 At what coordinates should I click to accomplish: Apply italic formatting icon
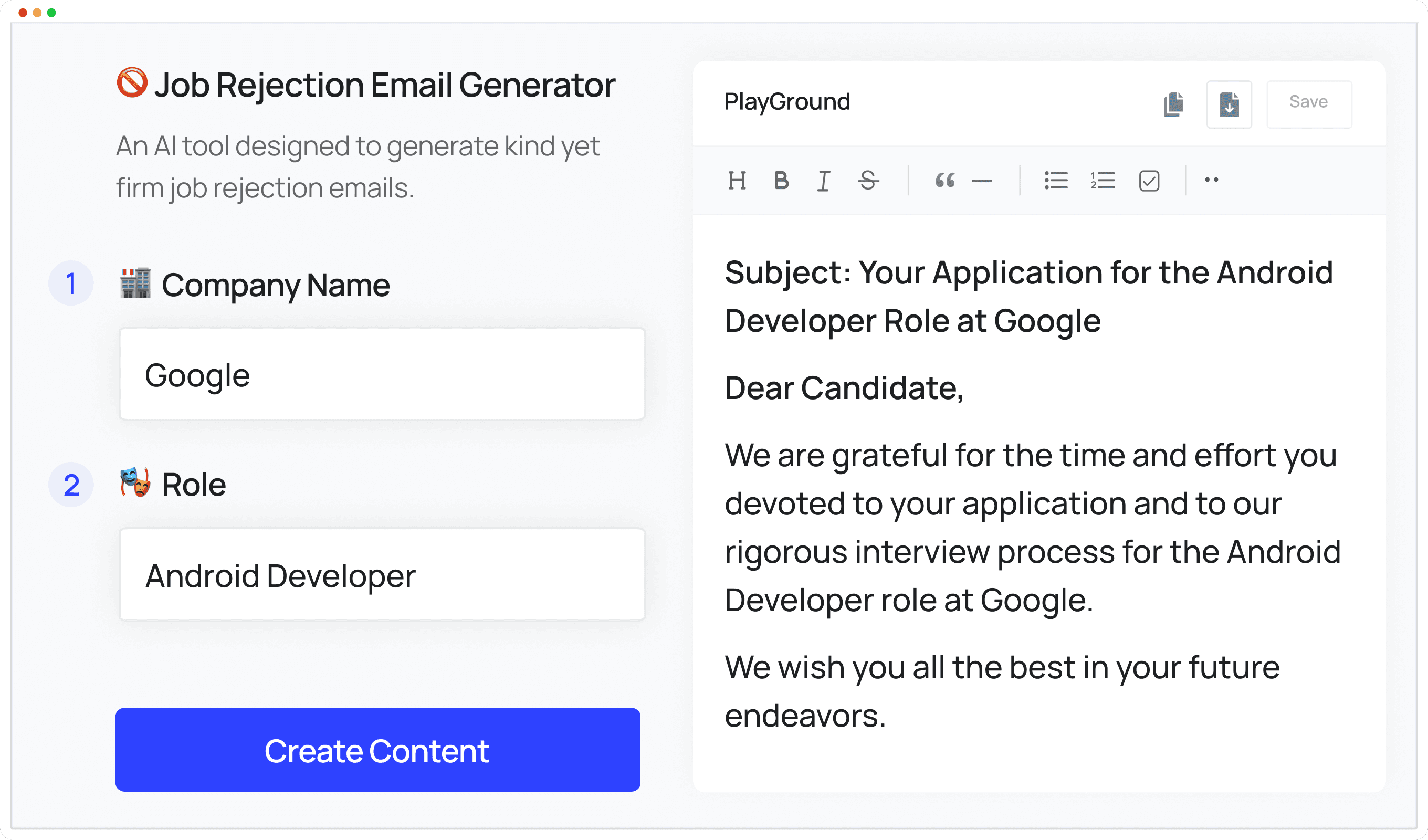[823, 181]
